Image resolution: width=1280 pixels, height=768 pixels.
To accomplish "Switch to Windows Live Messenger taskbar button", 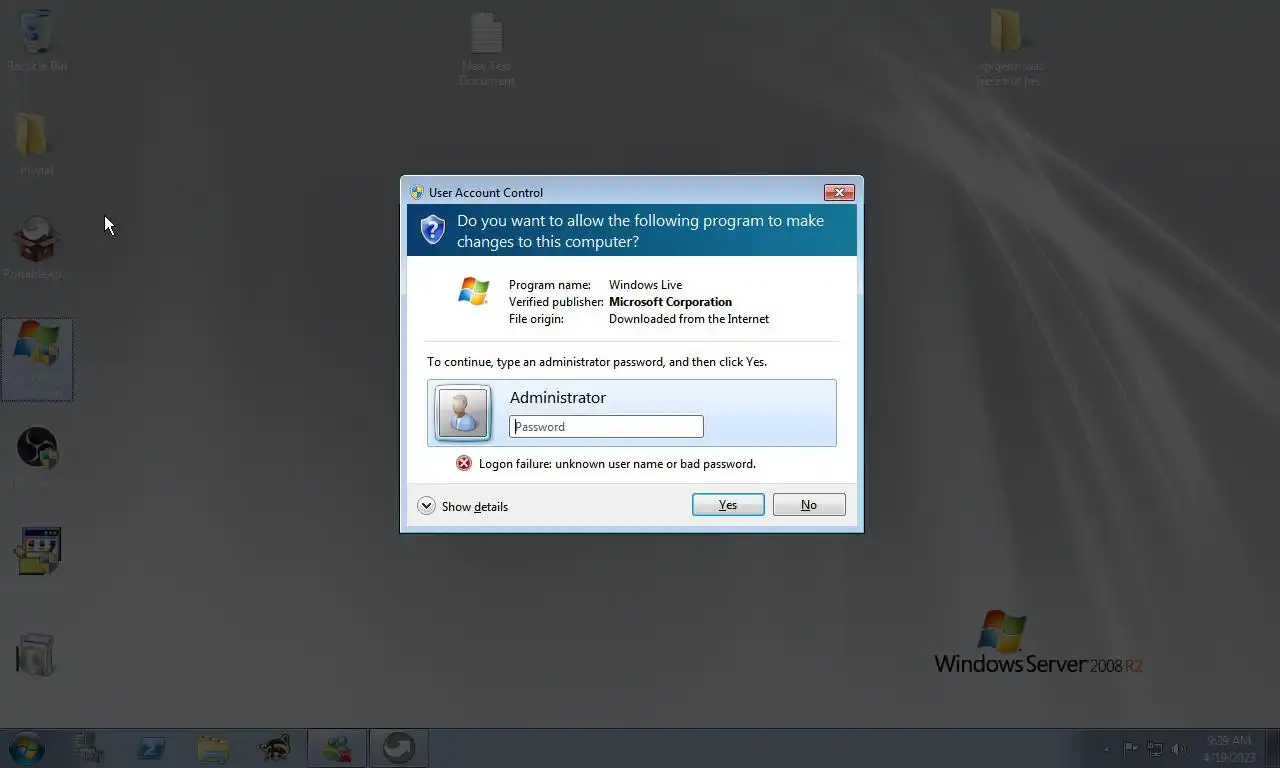I will 337,748.
